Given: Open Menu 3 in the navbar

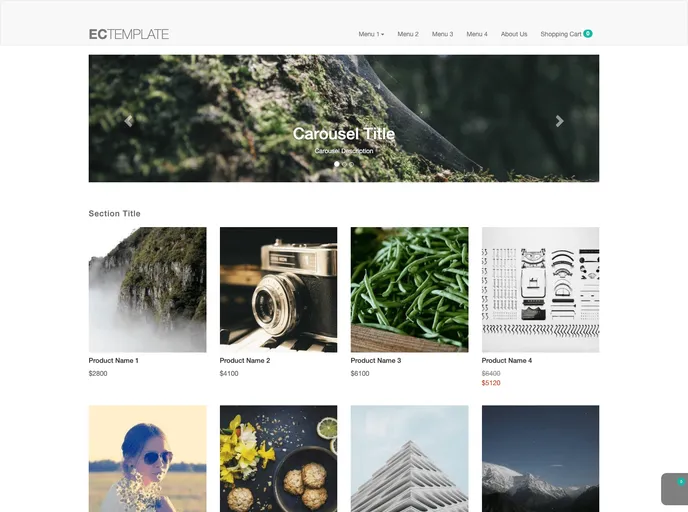Looking at the screenshot, I should [x=442, y=34].
